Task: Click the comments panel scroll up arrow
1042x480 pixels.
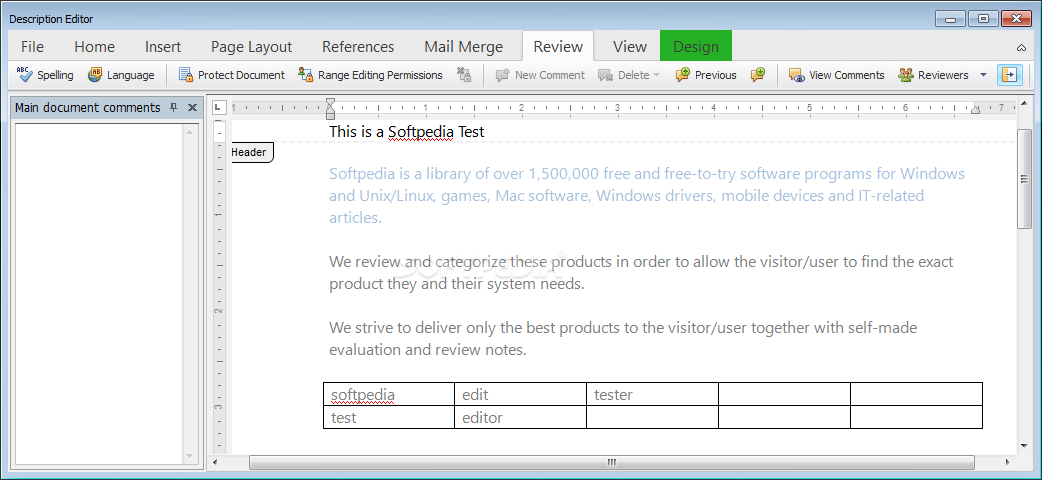Action: (189, 132)
